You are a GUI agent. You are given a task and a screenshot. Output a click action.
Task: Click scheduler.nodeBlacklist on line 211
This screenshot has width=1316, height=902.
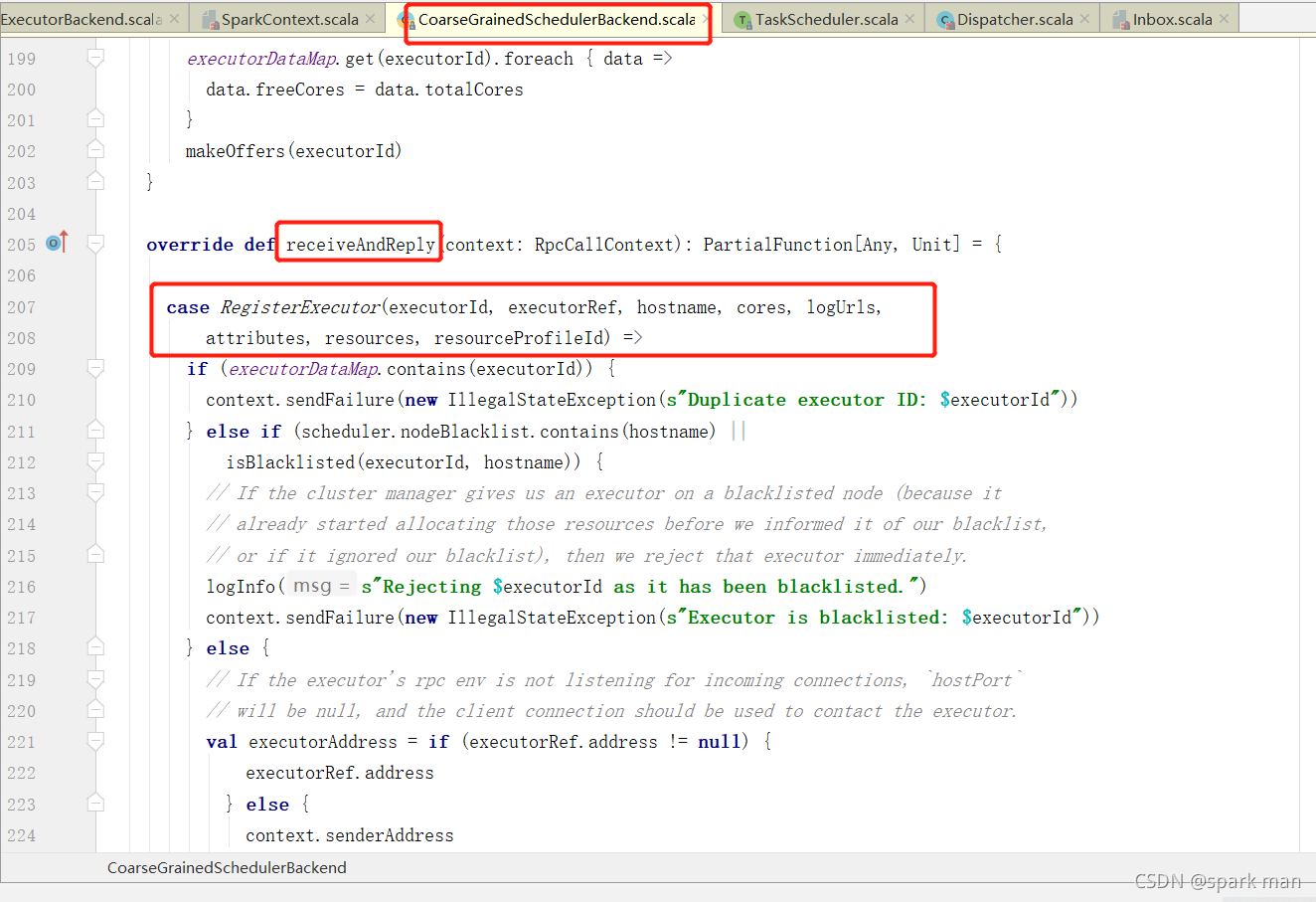411,432
